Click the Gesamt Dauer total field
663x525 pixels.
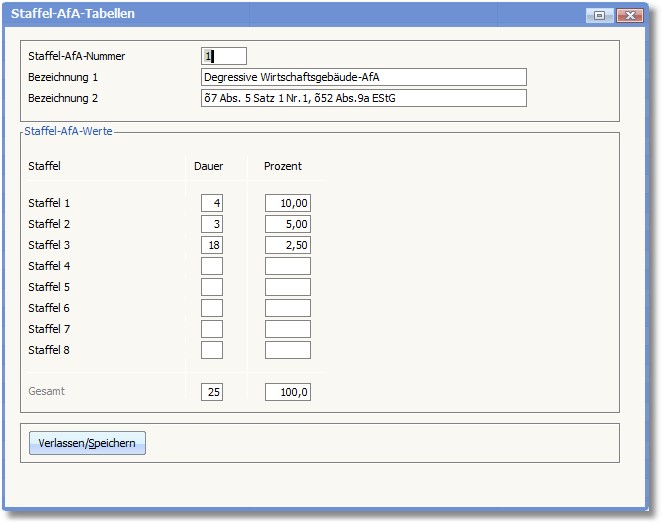point(212,392)
